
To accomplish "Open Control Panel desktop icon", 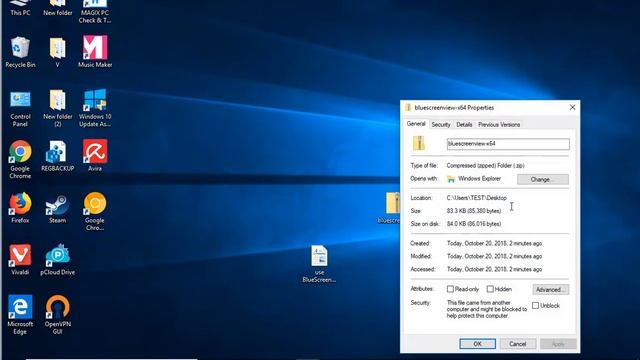I will tap(20, 108).
